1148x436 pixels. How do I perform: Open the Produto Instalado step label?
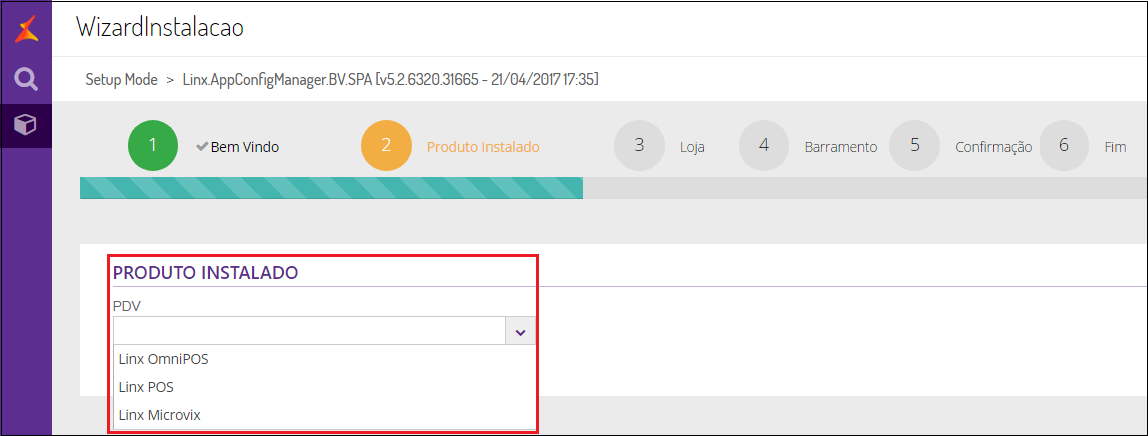point(483,147)
